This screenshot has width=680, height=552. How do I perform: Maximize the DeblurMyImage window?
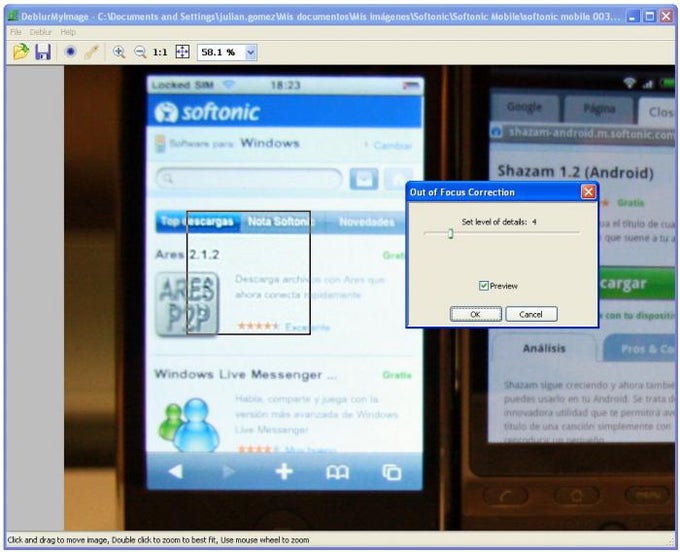(x=650, y=16)
